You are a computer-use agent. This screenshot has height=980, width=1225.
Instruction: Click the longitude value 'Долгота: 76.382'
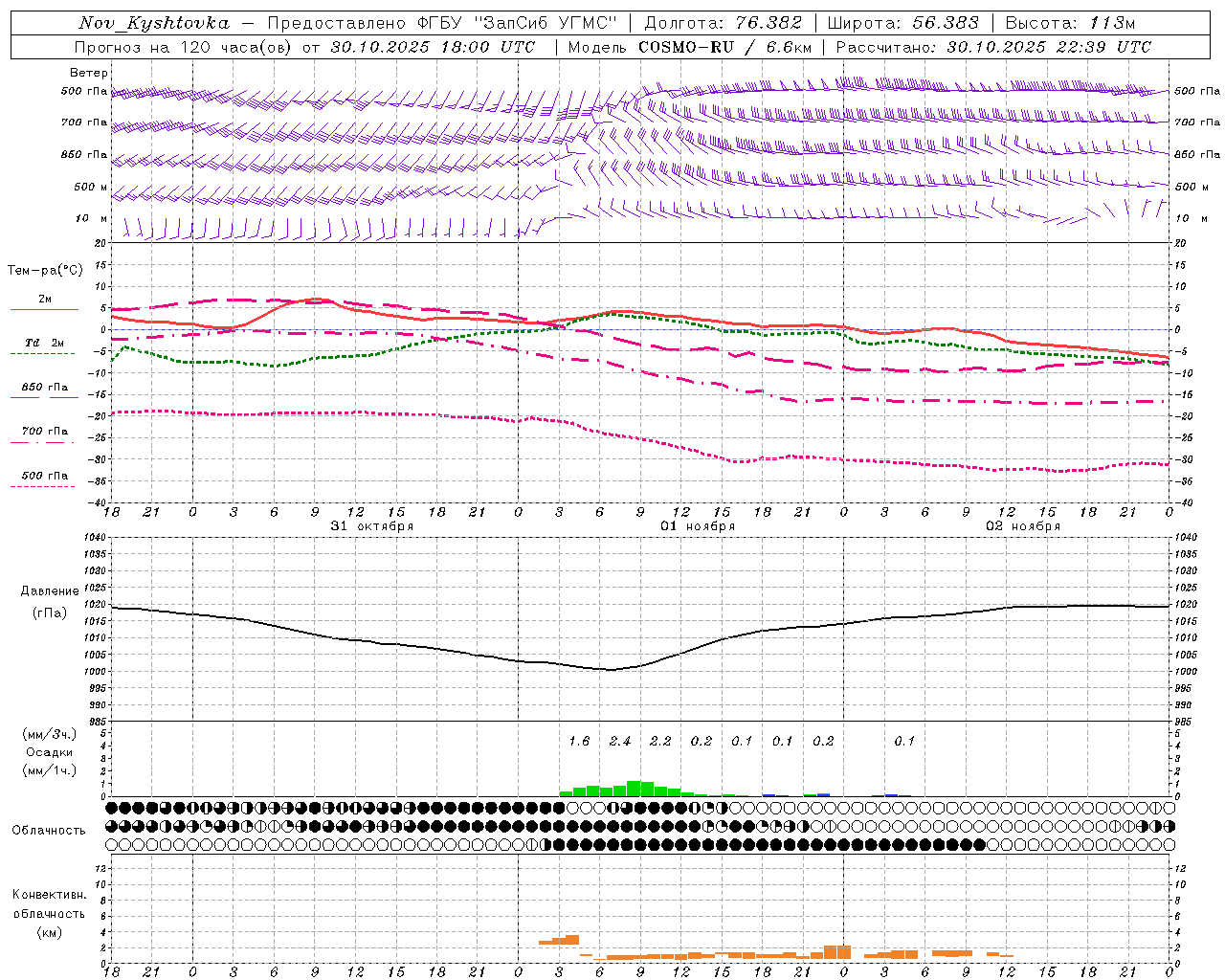pyautogui.click(x=723, y=23)
